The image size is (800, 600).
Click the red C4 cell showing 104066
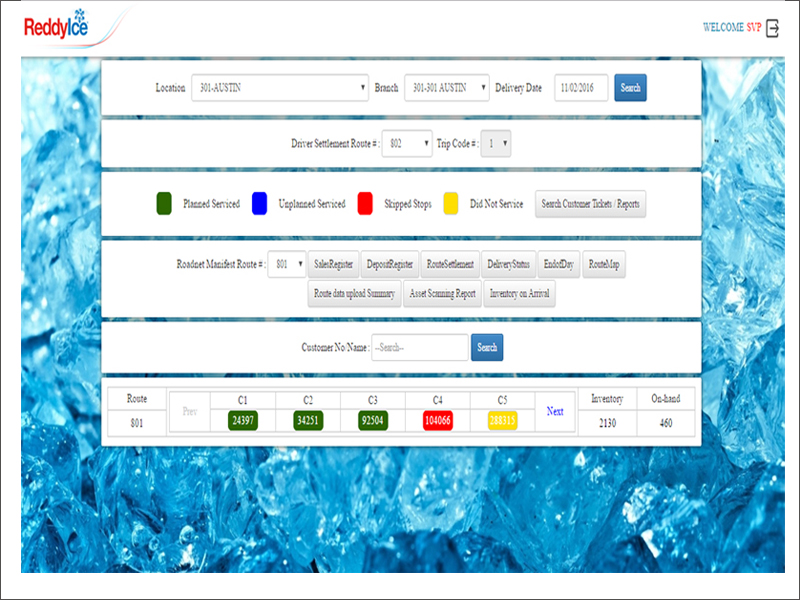click(x=441, y=419)
